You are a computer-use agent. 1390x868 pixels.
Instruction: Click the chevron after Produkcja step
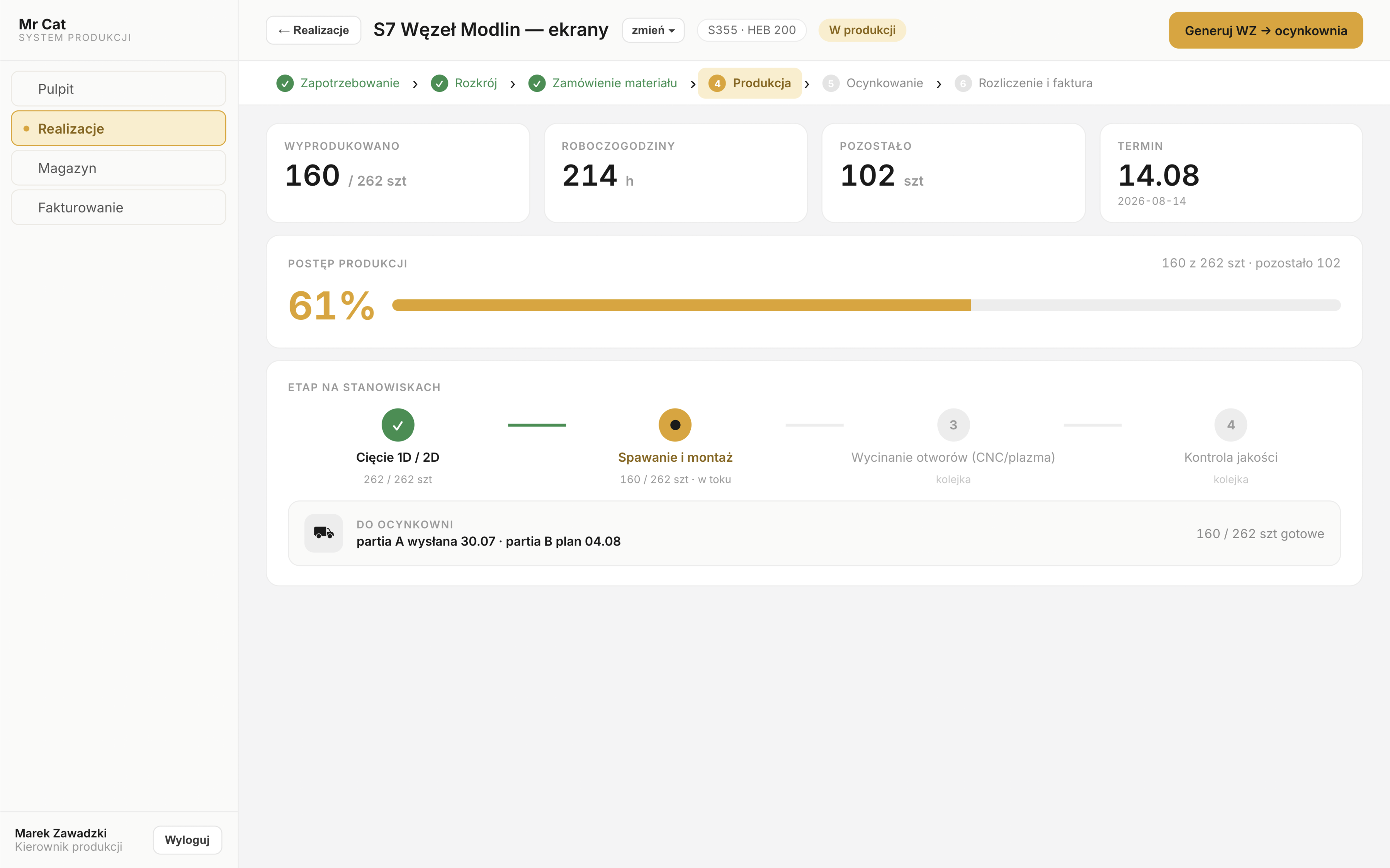[807, 85]
